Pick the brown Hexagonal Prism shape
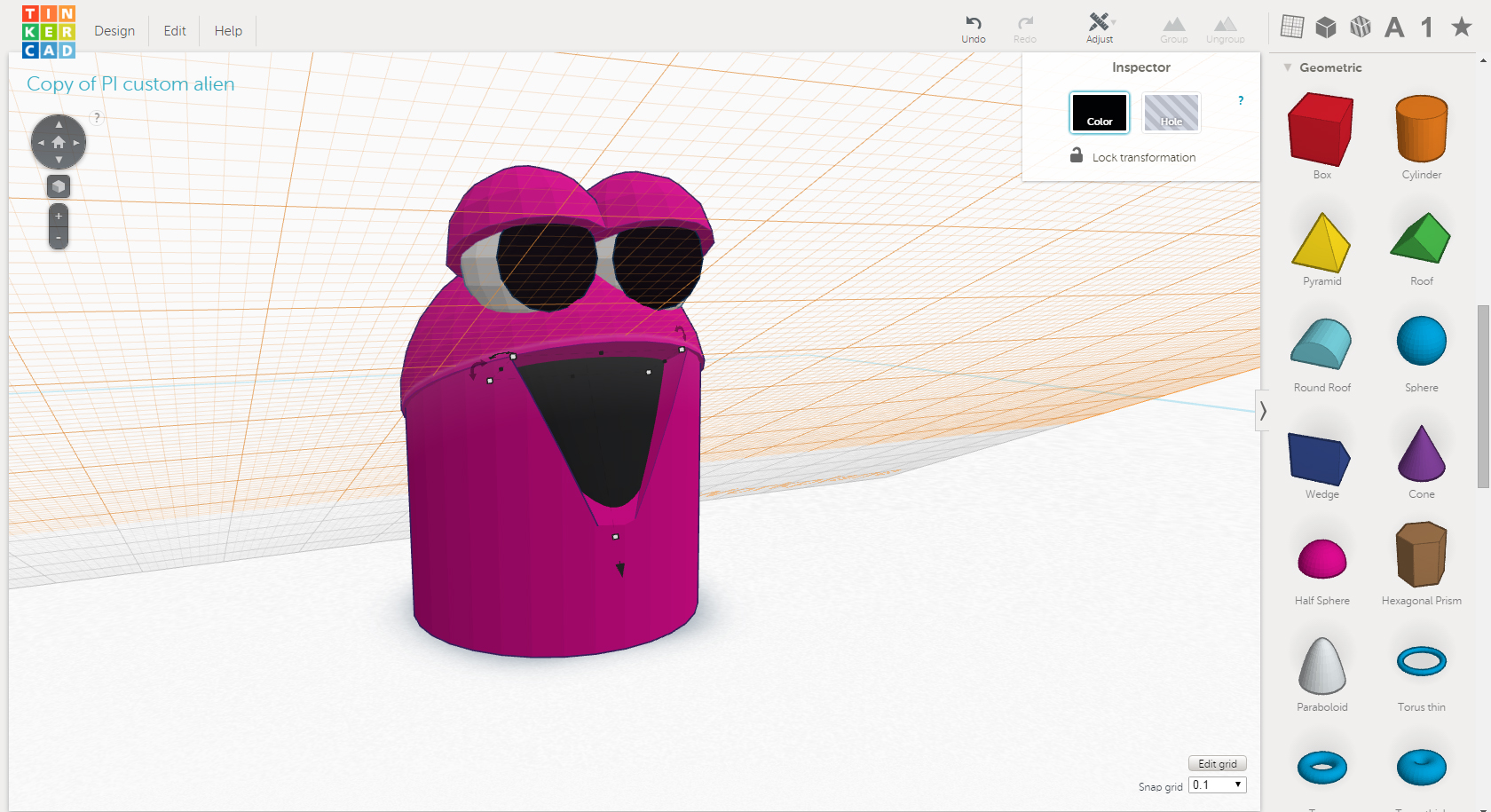1491x812 pixels. [x=1422, y=555]
